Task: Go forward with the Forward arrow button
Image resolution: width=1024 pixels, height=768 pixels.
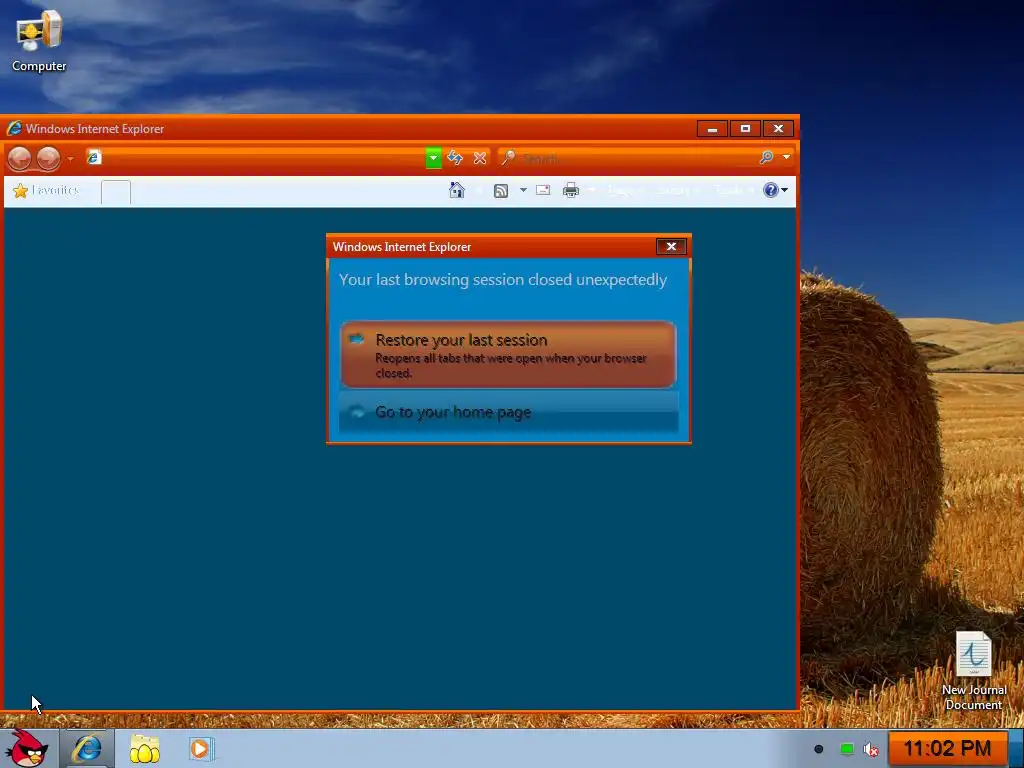Action: pos(48,158)
